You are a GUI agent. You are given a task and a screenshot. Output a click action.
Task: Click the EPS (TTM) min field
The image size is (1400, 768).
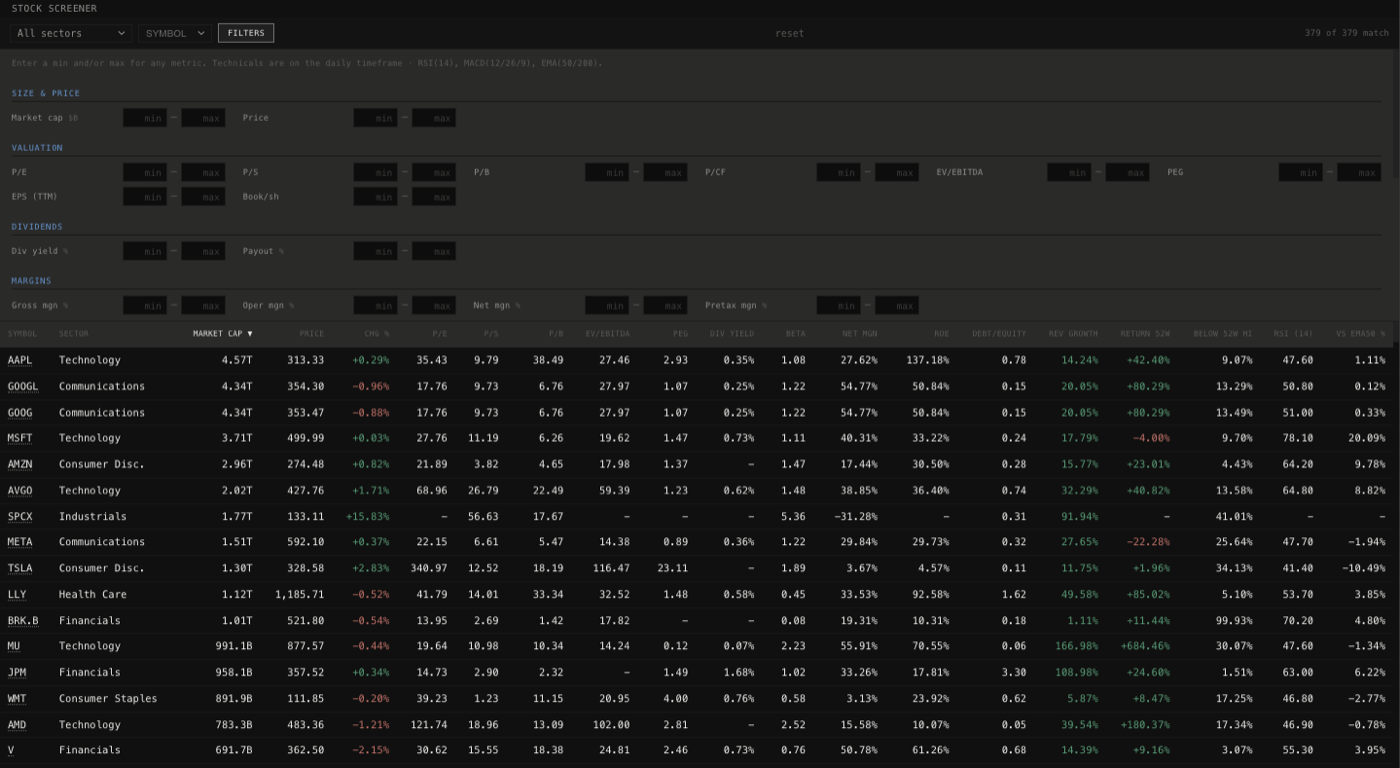(x=145, y=197)
